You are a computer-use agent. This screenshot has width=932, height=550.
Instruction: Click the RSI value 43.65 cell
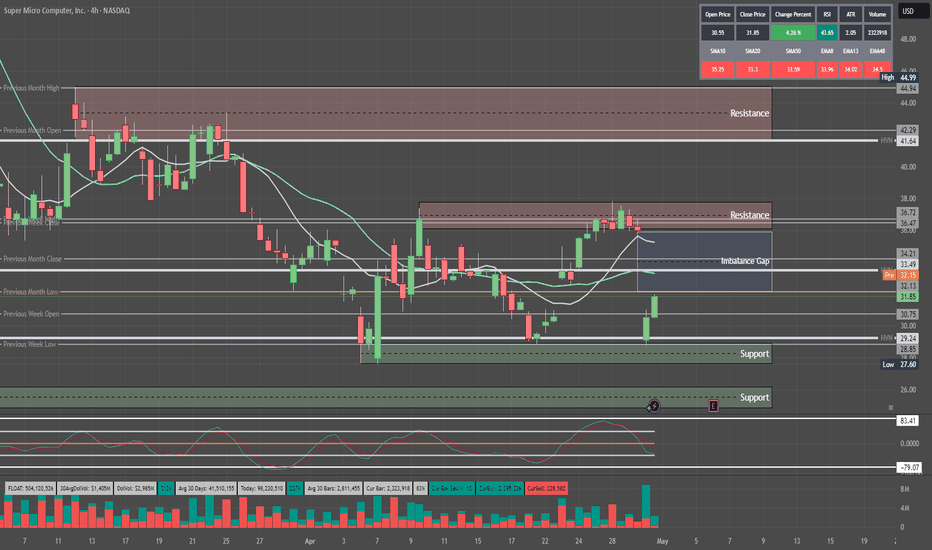(x=827, y=33)
